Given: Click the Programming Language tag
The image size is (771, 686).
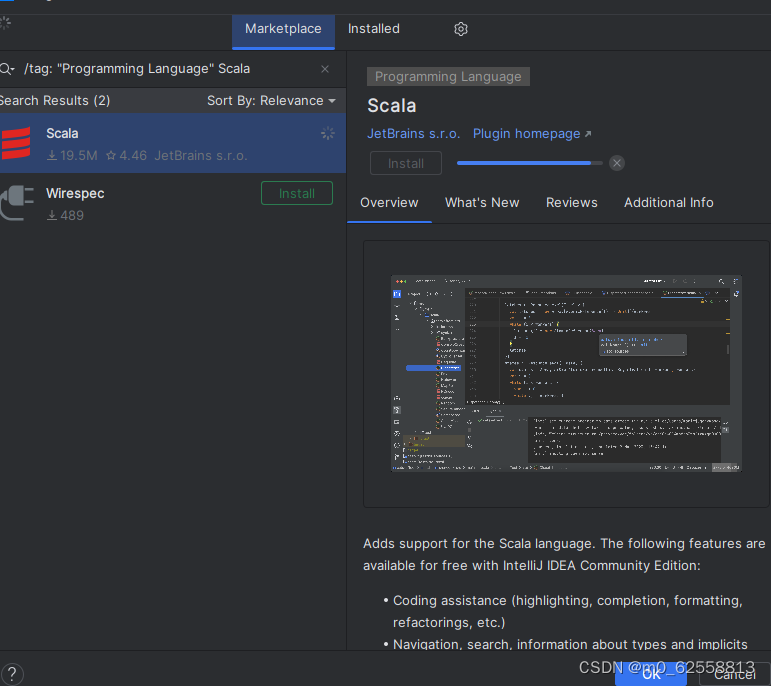Looking at the screenshot, I should (448, 77).
